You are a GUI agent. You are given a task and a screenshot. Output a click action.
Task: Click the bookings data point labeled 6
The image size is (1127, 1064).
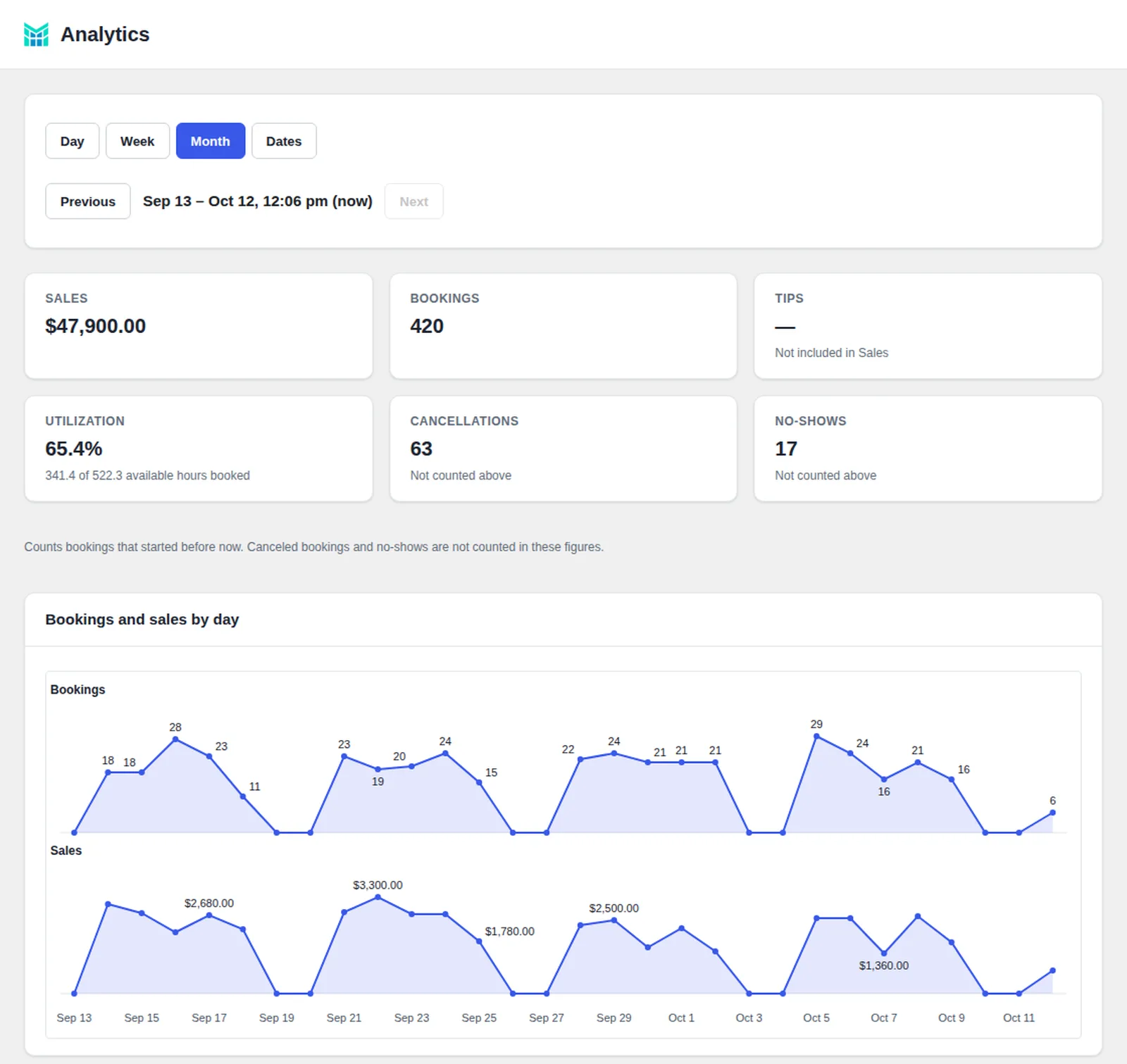1053,813
